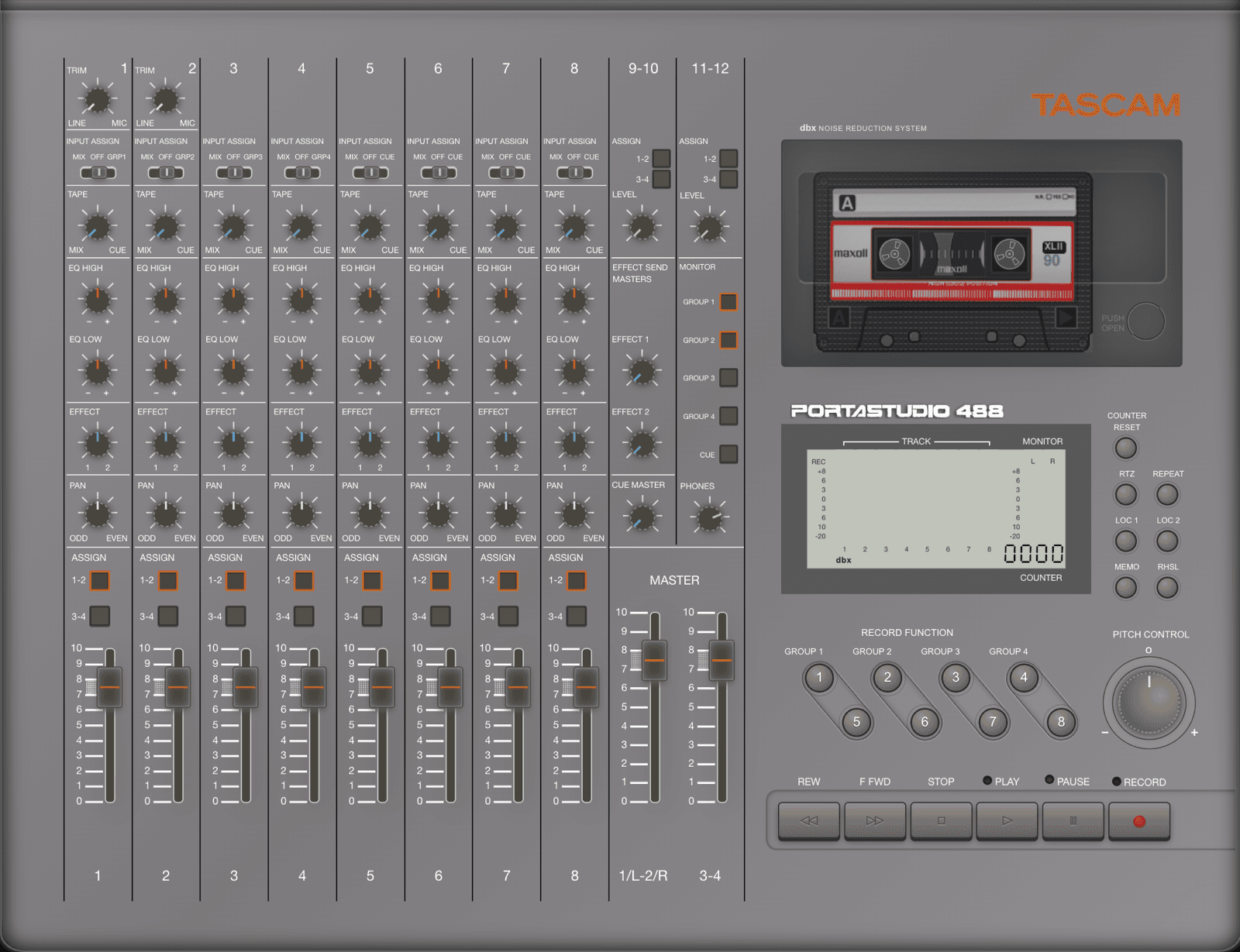This screenshot has height=952, width=1240.
Task: Toggle Monitor Group 1 button
Action: click(x=728, y=302)
